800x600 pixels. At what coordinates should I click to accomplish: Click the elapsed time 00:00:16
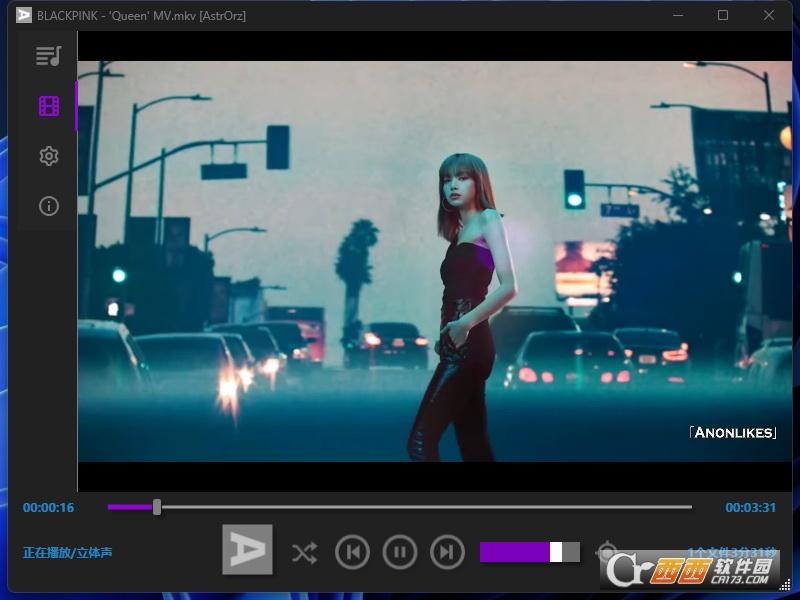click(x=48, y=508)
